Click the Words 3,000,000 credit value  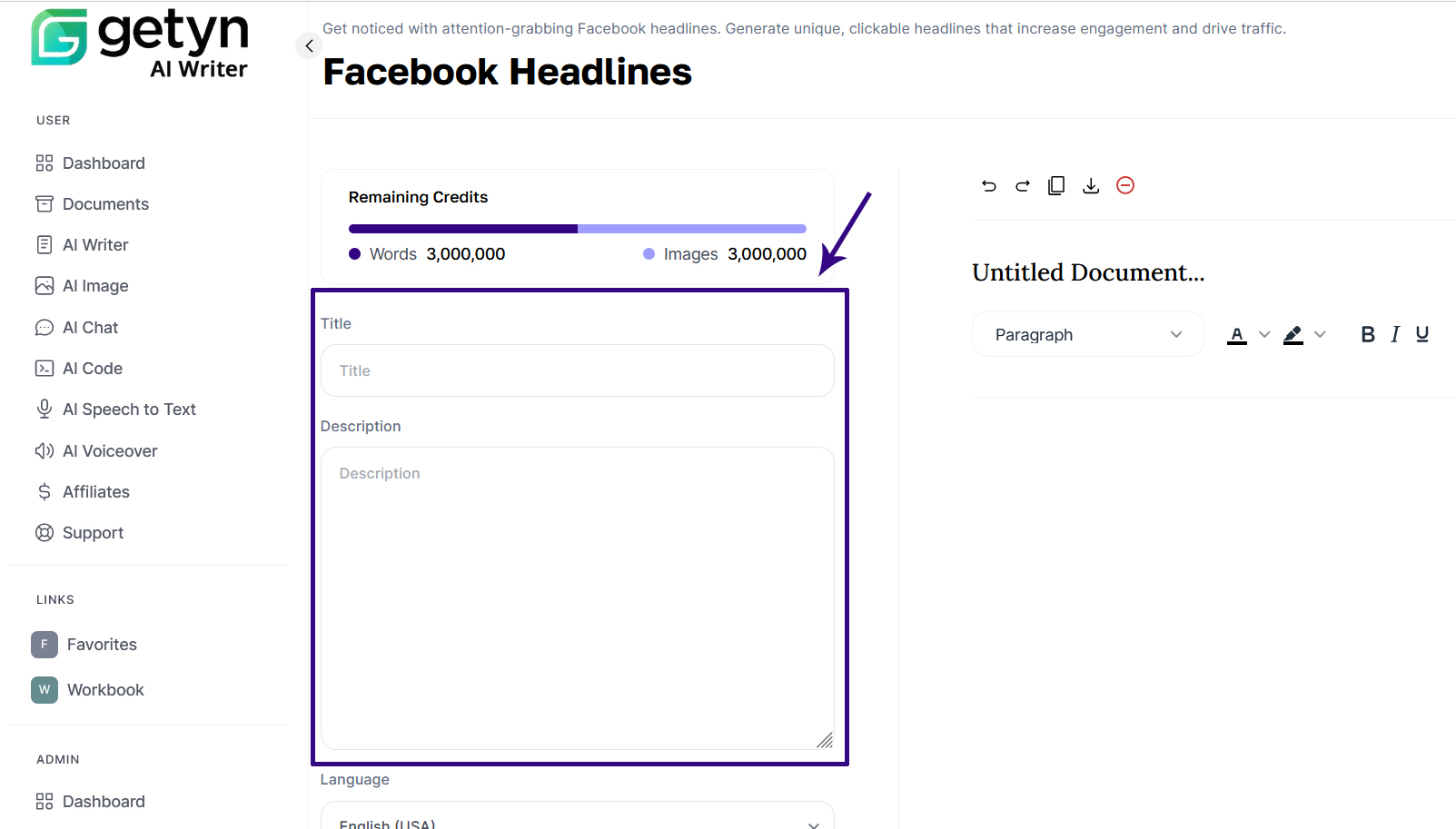pos(466,254)
